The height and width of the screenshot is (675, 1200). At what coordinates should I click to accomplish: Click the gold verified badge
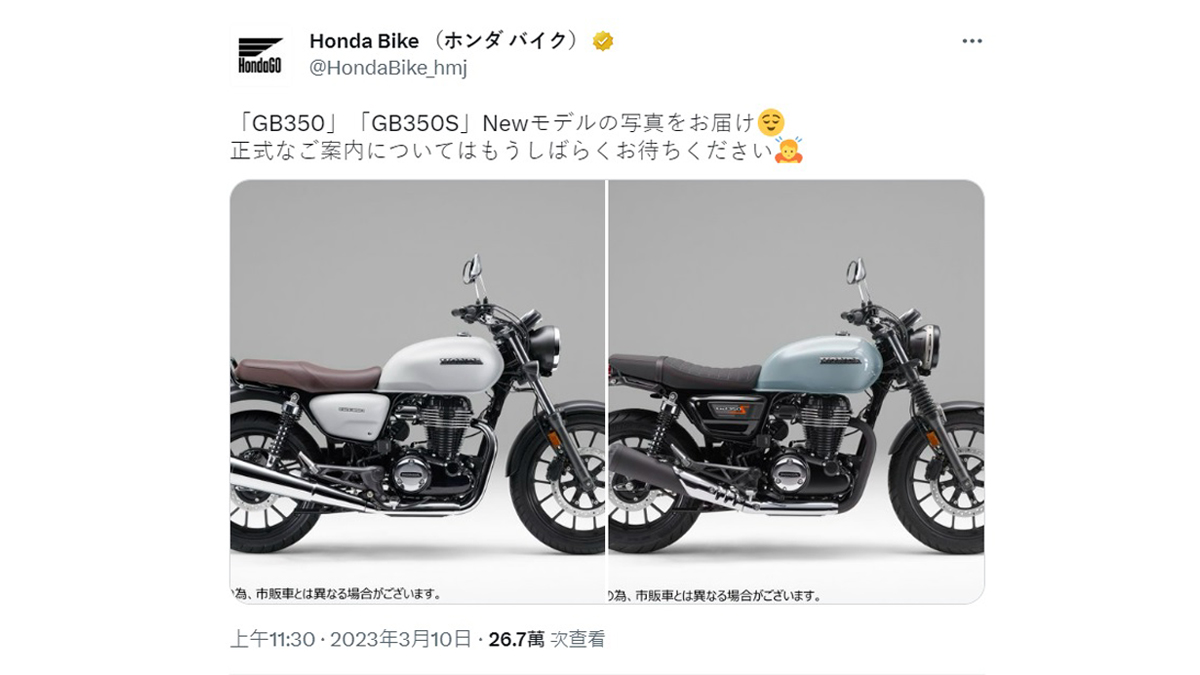point(602,41)
